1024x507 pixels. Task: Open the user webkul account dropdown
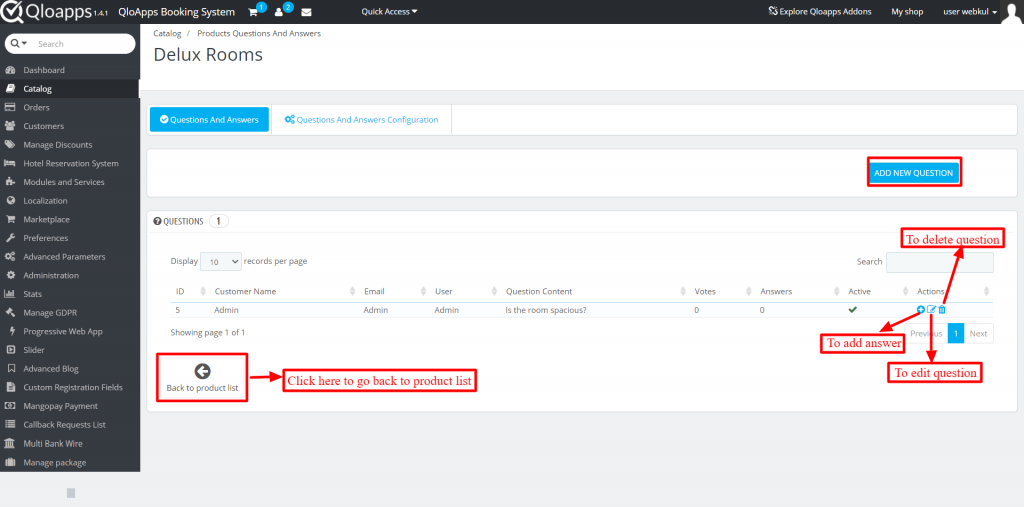970,12
